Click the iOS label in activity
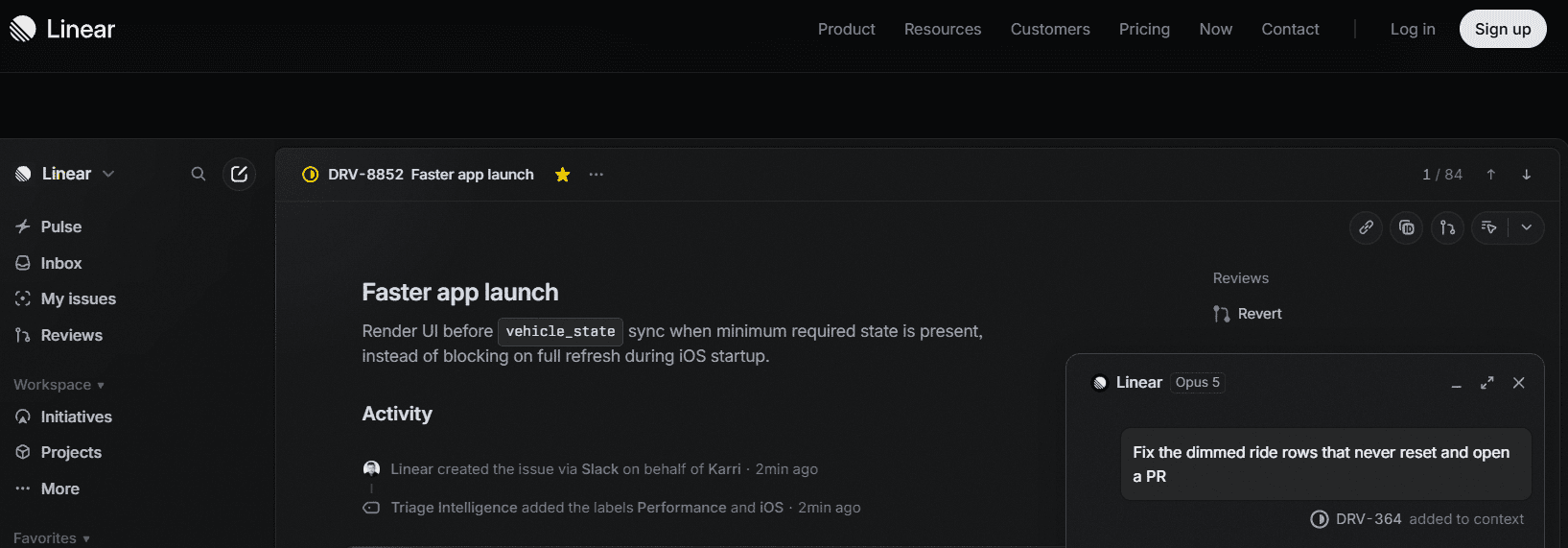This screenshot has width=1568, height=548. [x=772, y=508]
